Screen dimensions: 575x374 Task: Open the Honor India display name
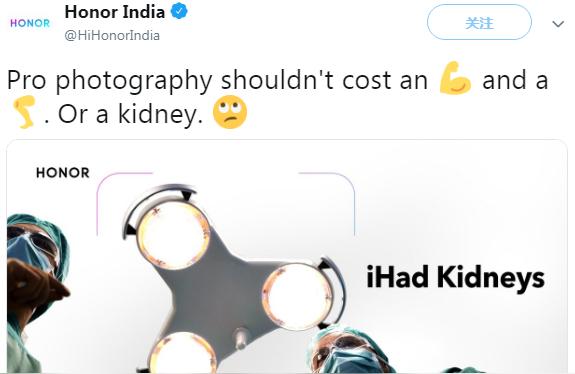point(115,12)
